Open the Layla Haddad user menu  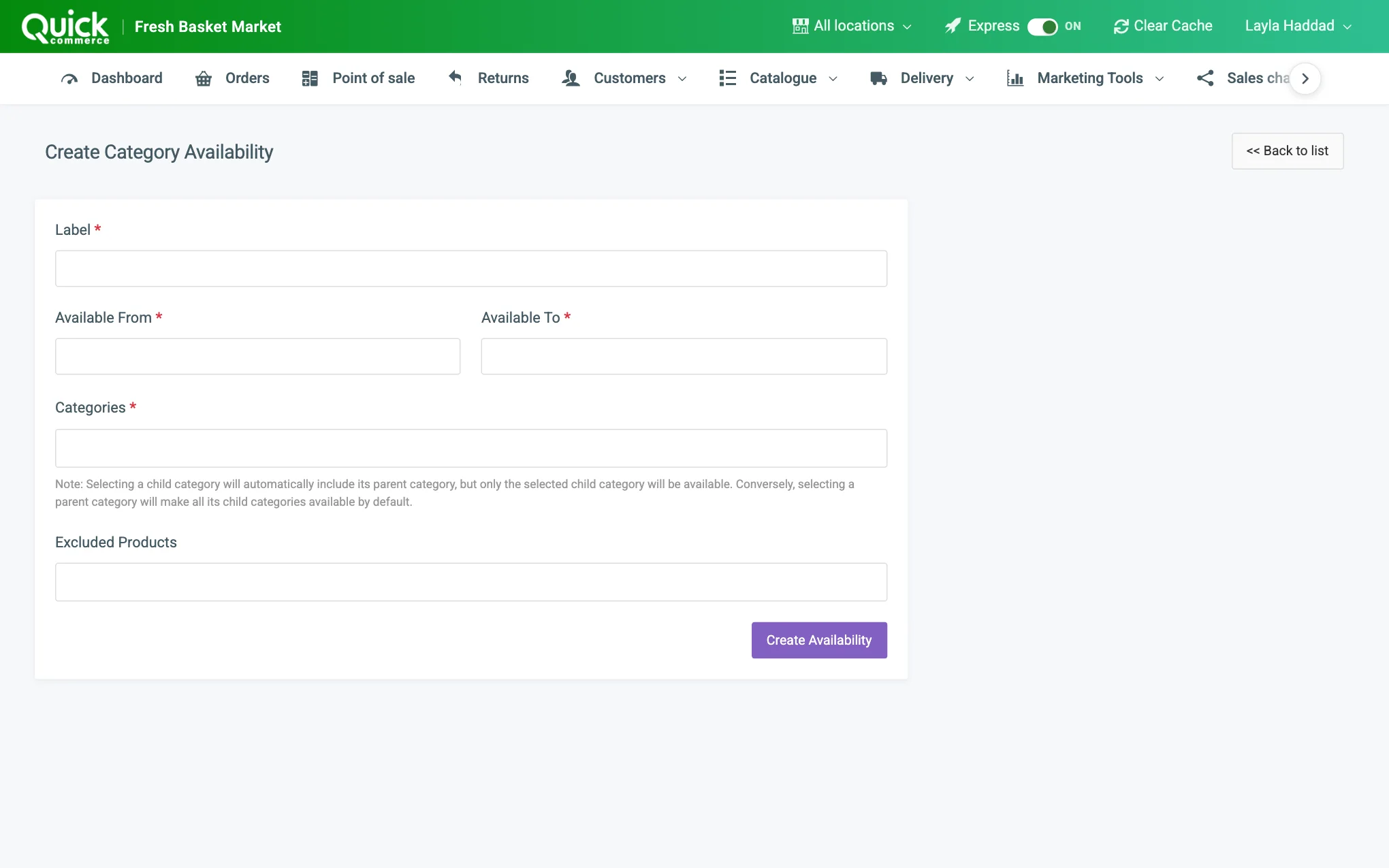[1298, 26]
